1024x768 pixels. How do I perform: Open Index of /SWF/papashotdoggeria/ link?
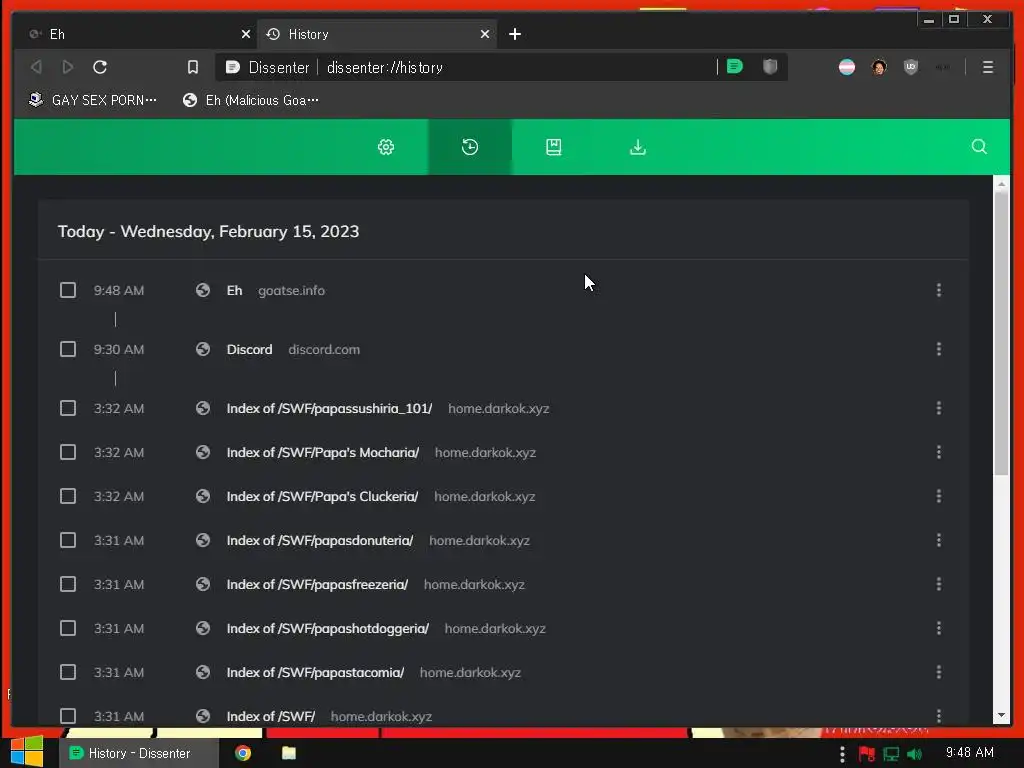pyautogui.click(x=328, y=628)
